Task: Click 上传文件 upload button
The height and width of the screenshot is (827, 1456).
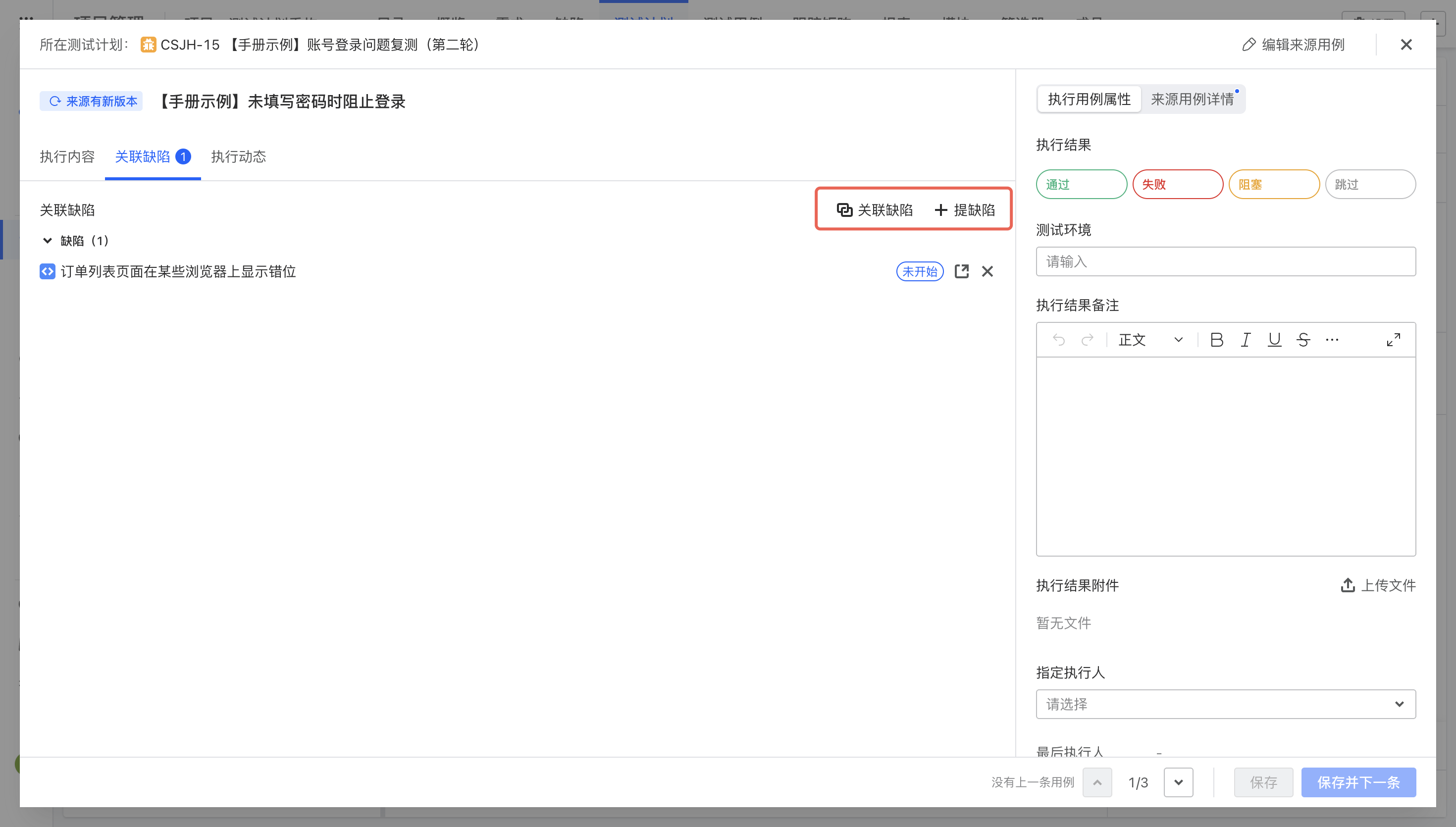Action: pos(1378,585)
